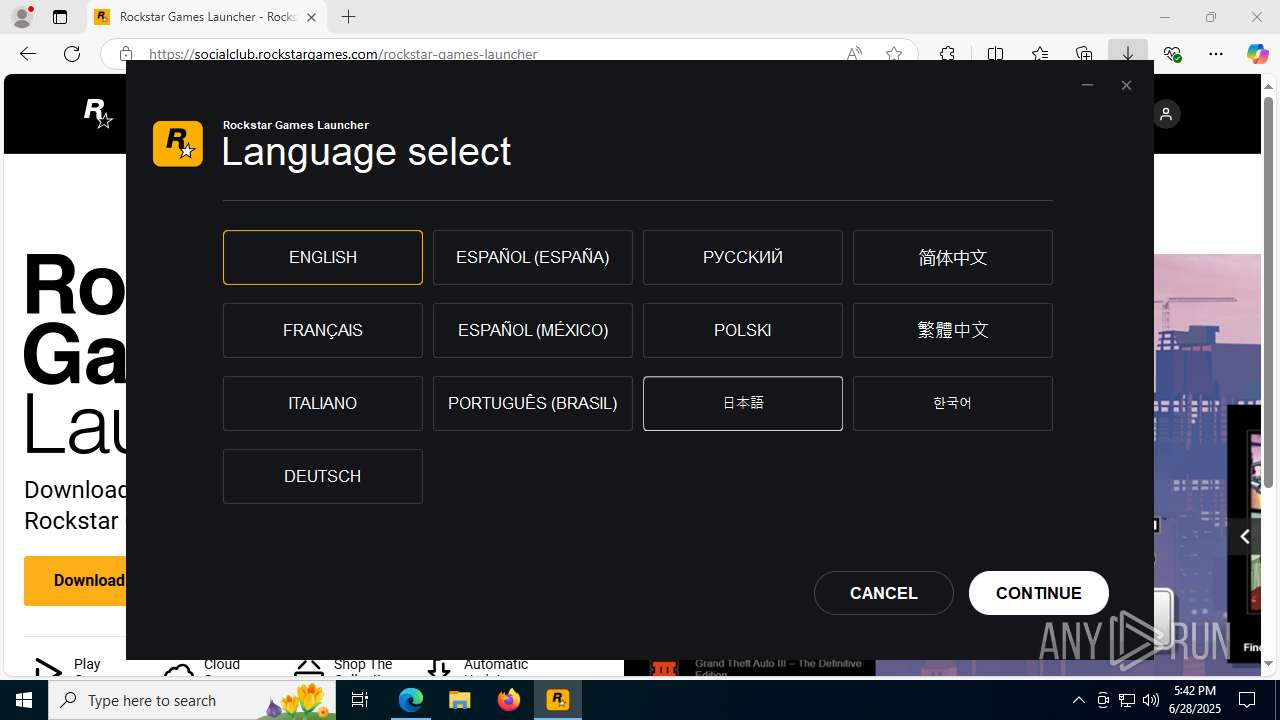Open volume control in system tray

pos(1151,700)
